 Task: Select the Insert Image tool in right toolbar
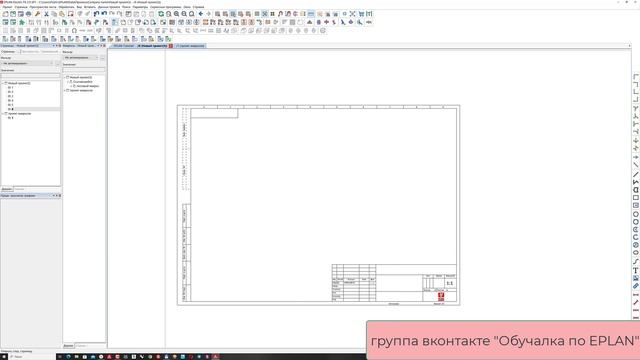click(x=636, y=278)
